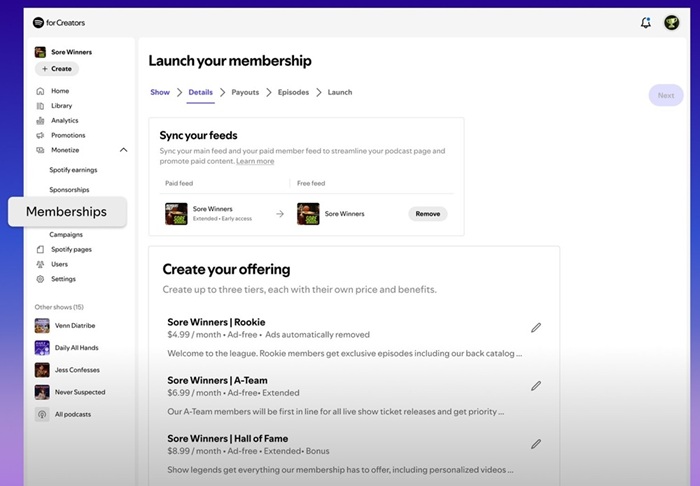
Task: Click the Home house icon
Action: 40,91
